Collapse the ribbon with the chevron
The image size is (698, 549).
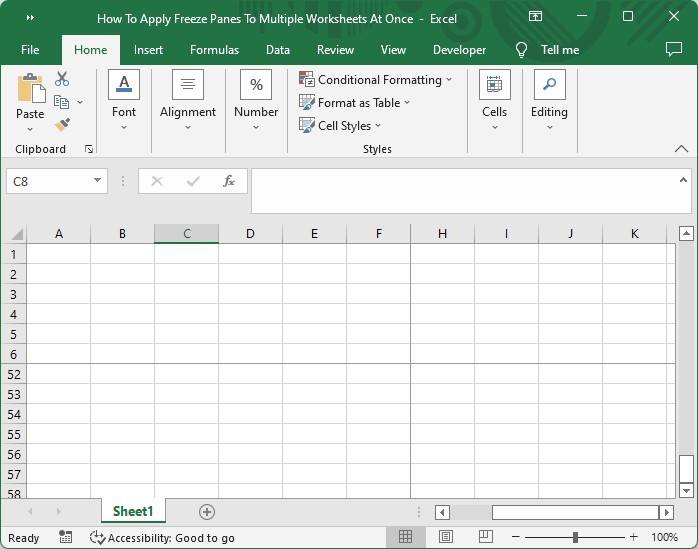pos(681,149)
